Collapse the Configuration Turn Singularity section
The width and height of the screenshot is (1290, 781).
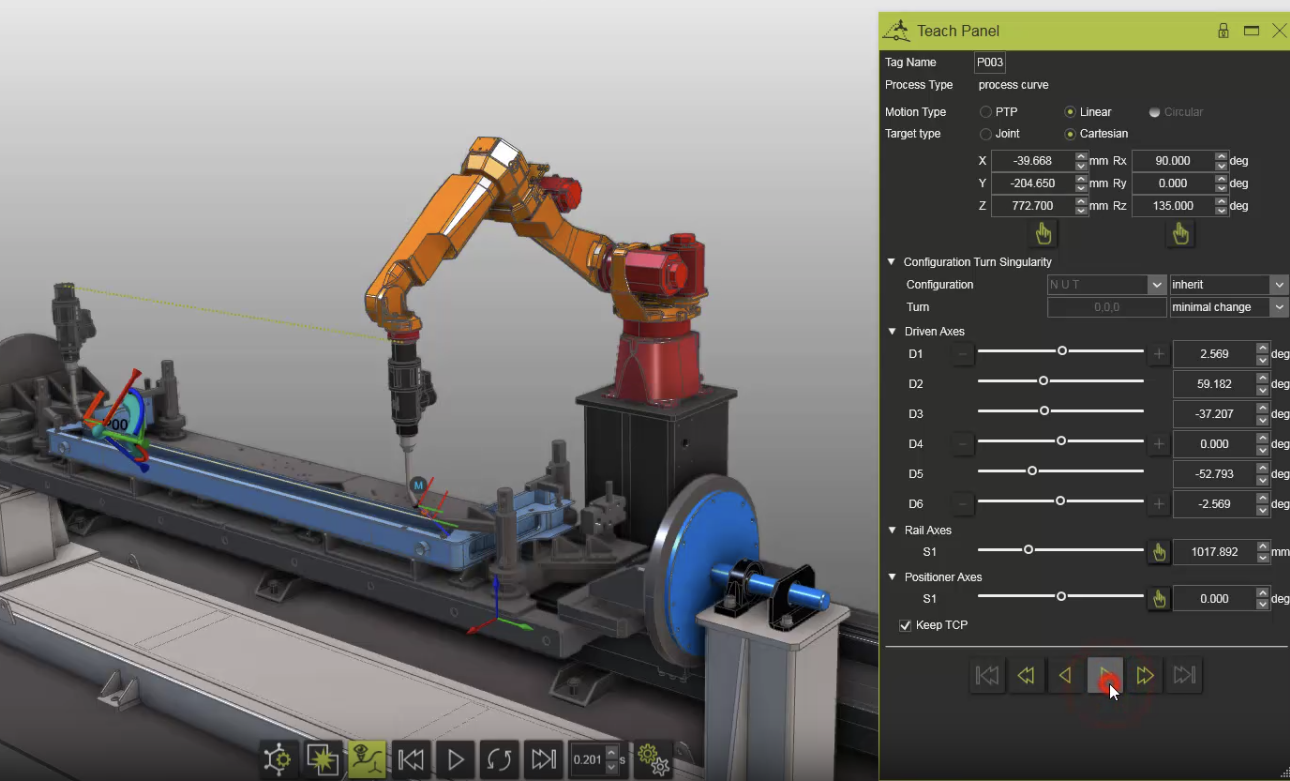coord(891,262)
